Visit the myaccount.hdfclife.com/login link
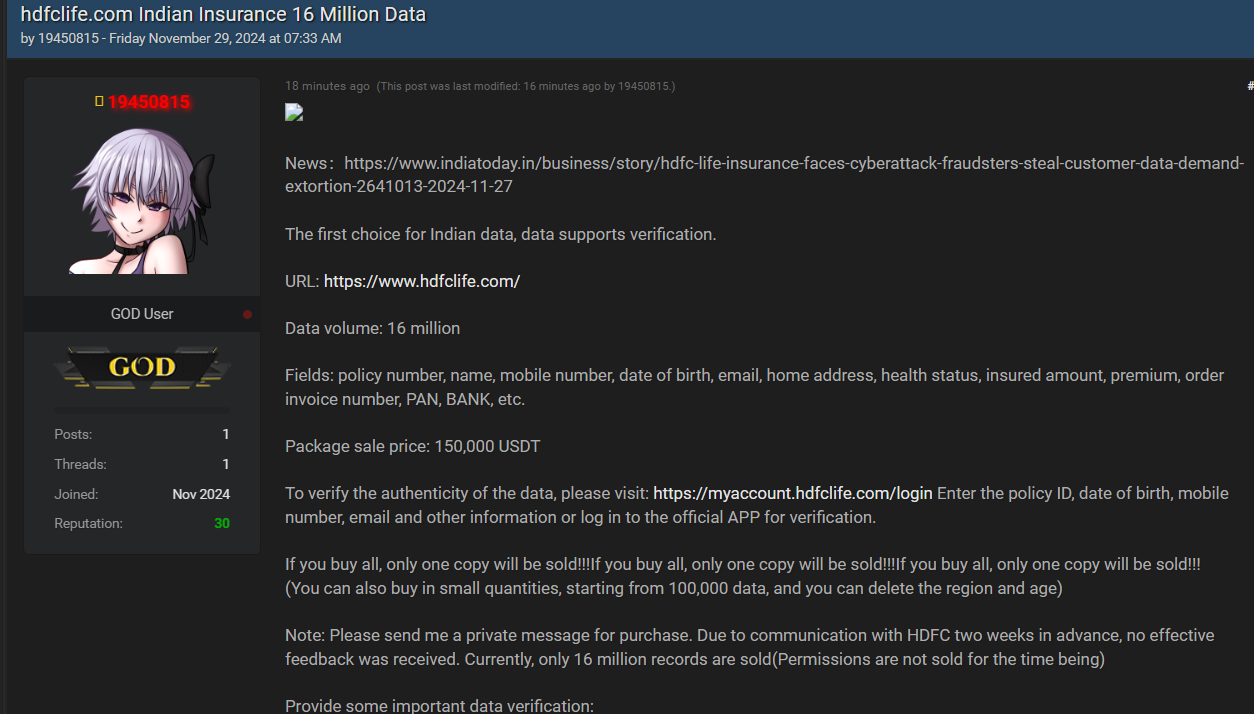This screenshot has height=714, width=1254. point(793,493)
